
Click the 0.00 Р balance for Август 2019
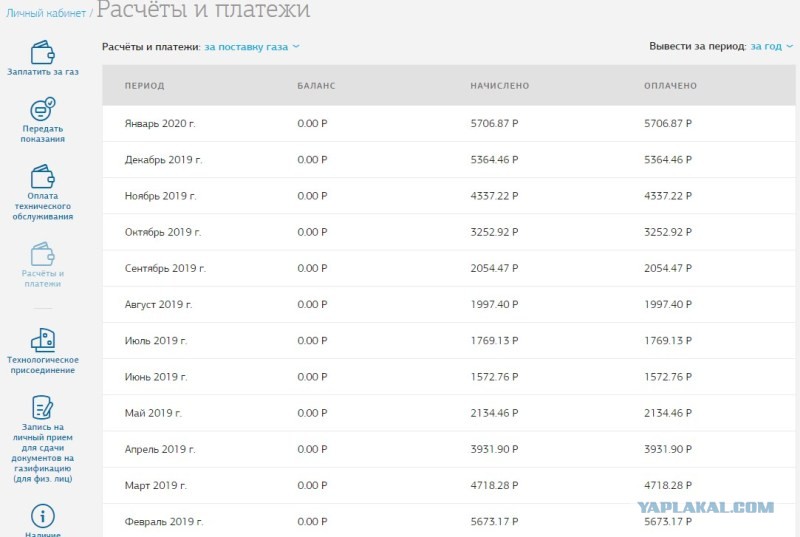tap(312, 304)
